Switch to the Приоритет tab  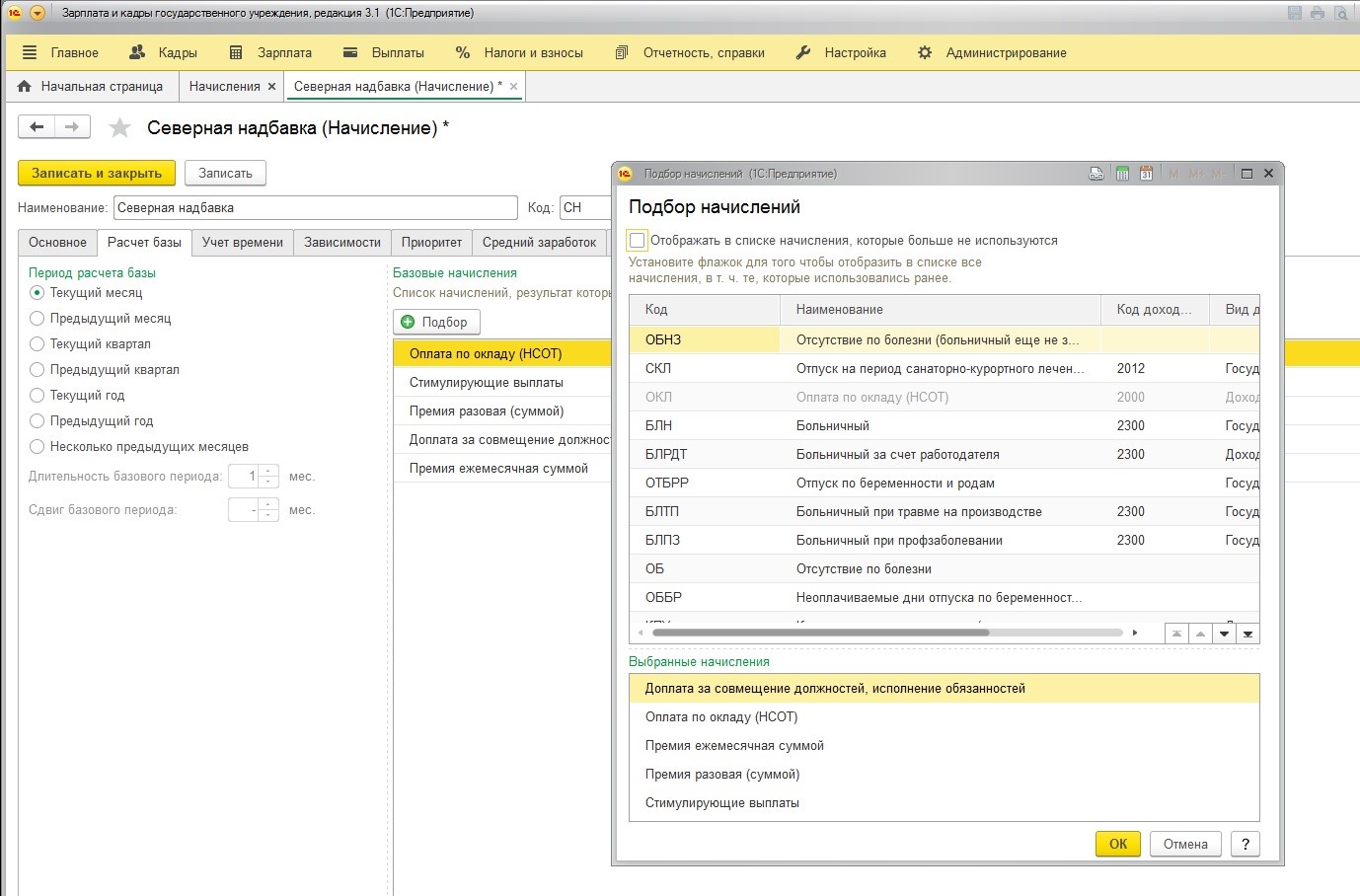431,243
